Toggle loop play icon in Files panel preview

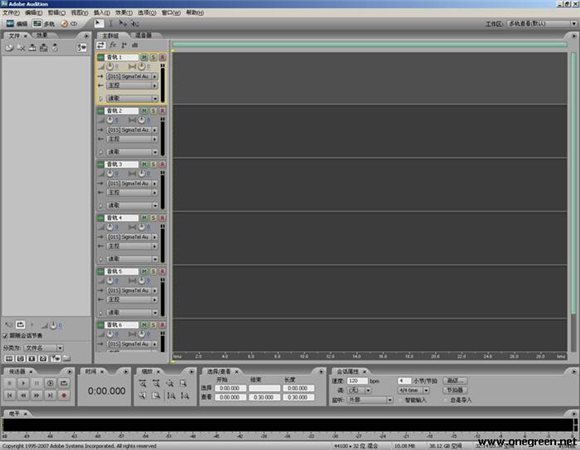[x=20, y=325]
